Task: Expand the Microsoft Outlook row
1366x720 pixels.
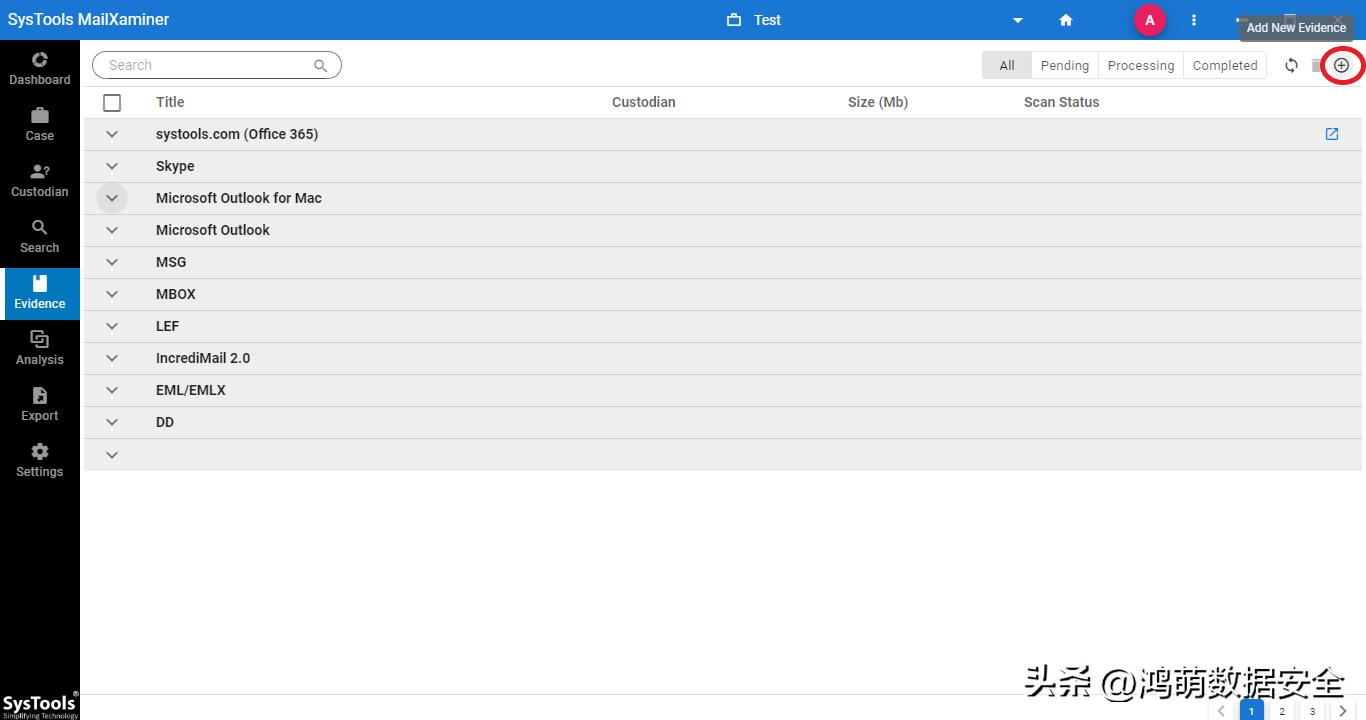Action: pos(112,230)
